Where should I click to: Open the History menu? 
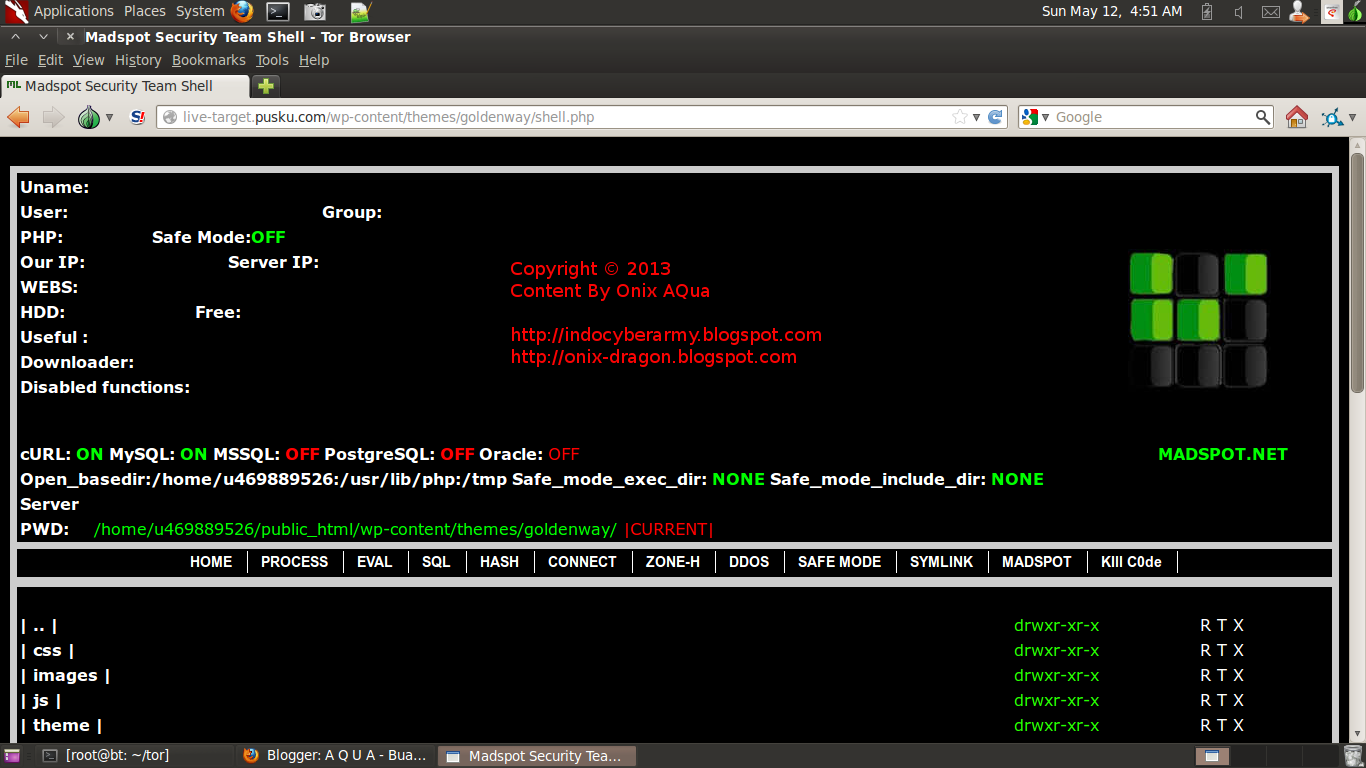[138, 60]
